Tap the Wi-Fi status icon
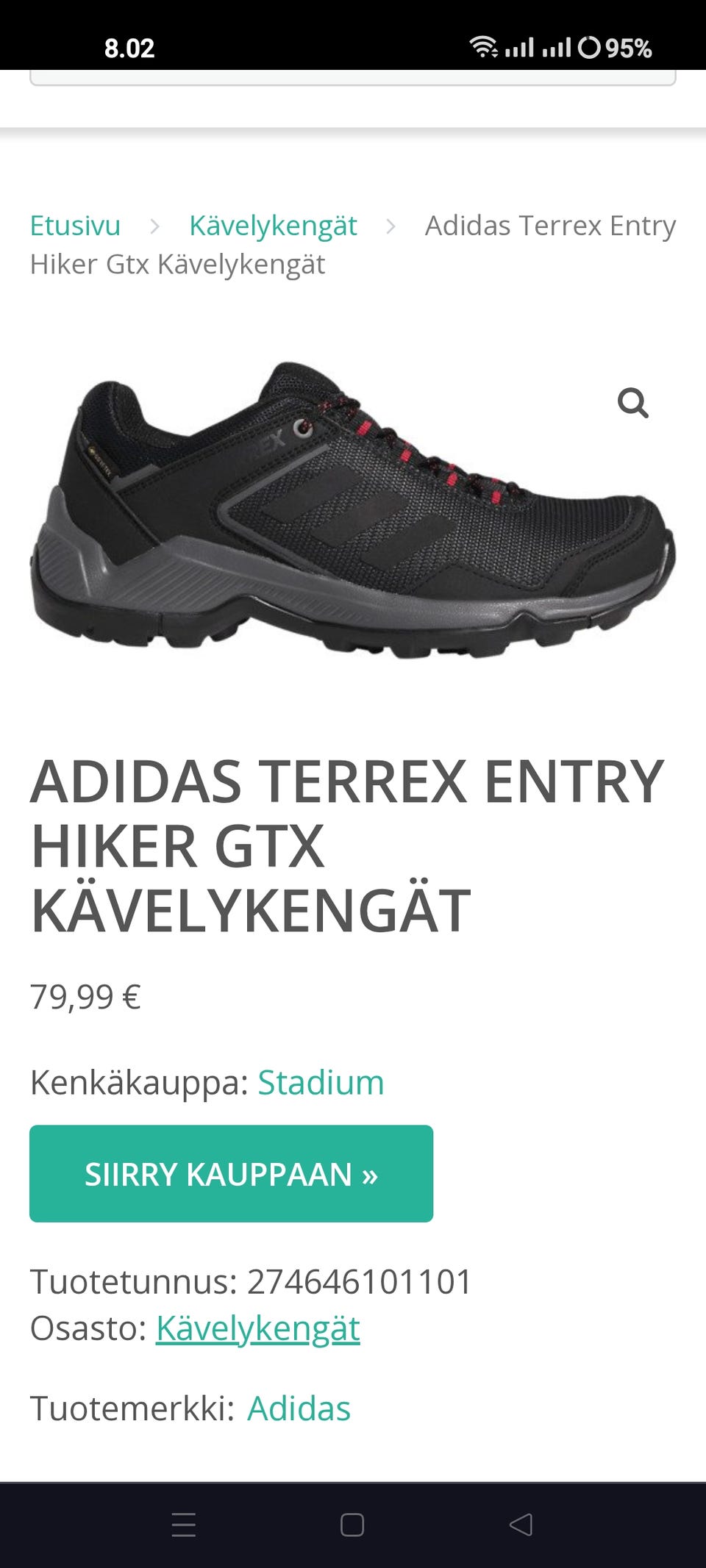Viewport: 706px width, 1568px height. pos(484,47)
